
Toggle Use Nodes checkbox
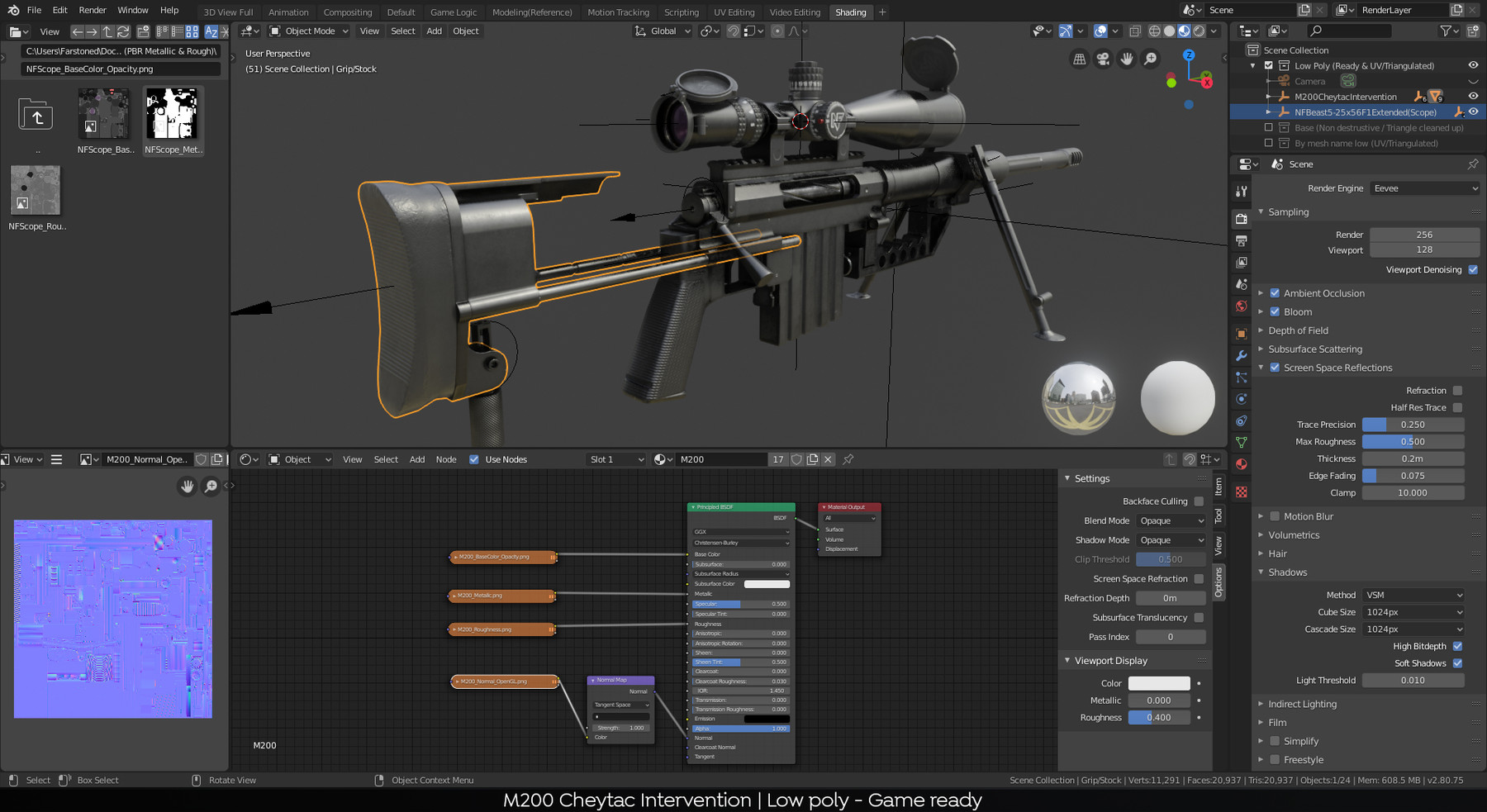(x=474, y=459)
